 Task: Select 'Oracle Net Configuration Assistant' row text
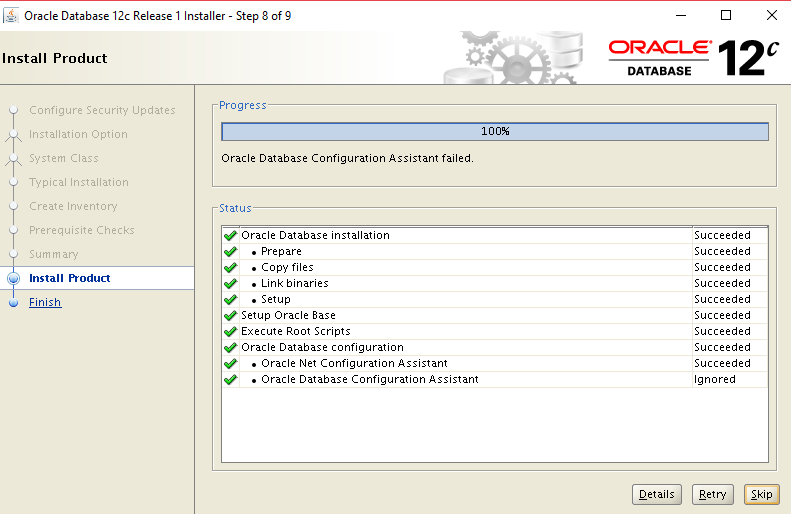coord(354,363)
